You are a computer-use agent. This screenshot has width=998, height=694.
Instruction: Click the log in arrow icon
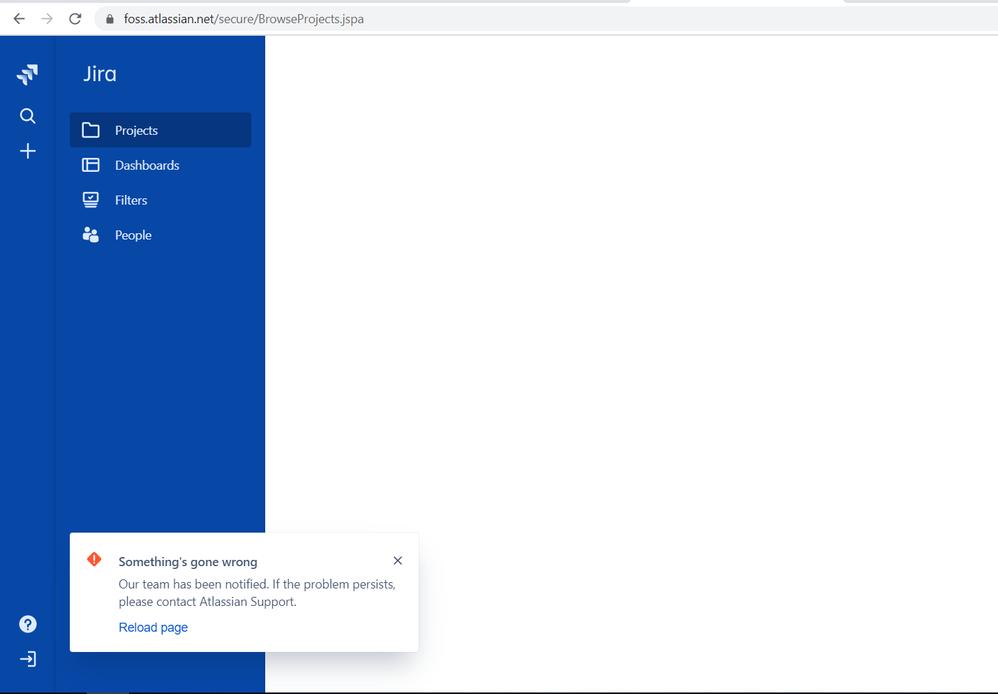(x=27, y=659)
